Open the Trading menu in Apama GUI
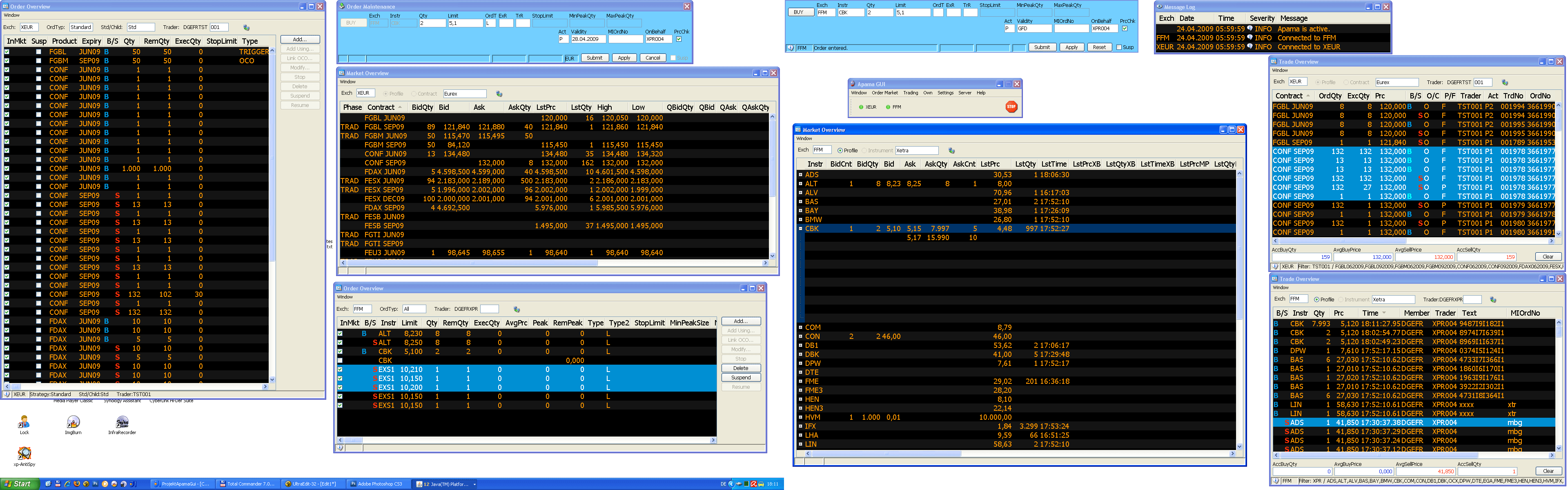Viewport: 1568px width, 490px height. pos(911,93)
